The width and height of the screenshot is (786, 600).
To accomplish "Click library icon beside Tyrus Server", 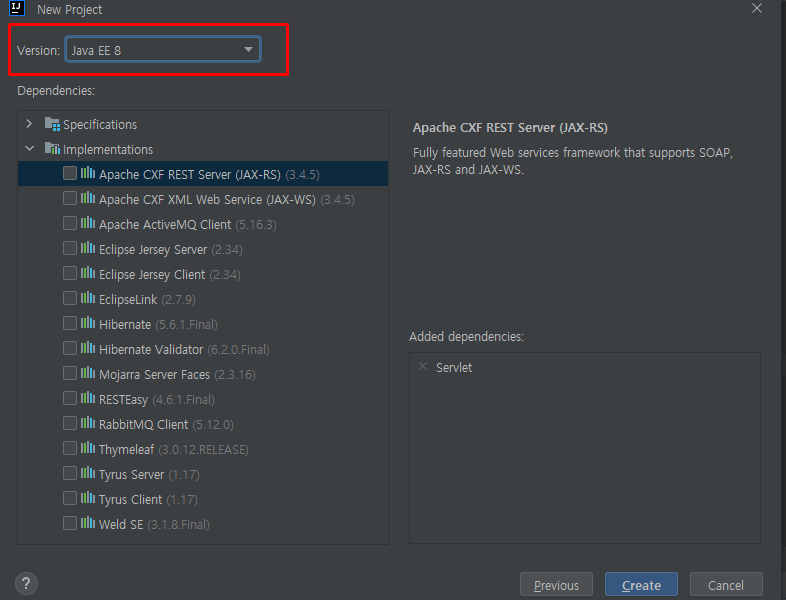I will pyautogui.click(x=88, y=473).
